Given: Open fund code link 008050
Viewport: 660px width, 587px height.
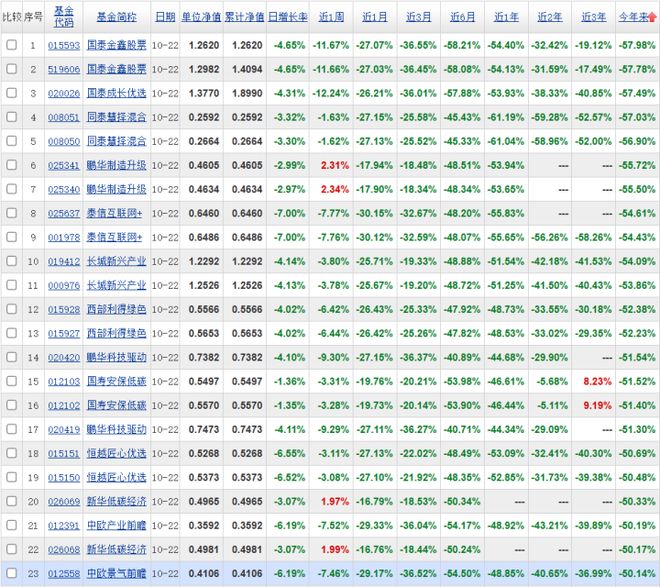Looking at the screenshot, I should coord(64,141).
